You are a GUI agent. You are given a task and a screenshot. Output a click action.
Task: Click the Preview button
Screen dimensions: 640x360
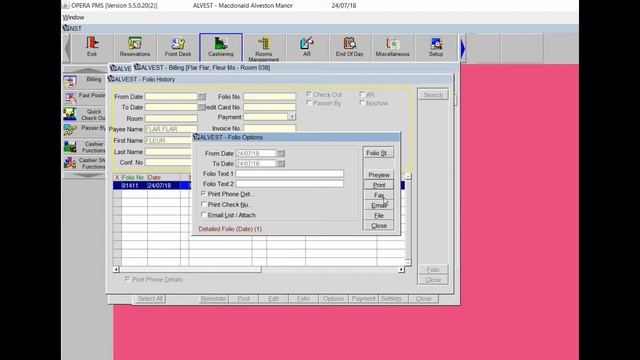[x=378, y=175]
